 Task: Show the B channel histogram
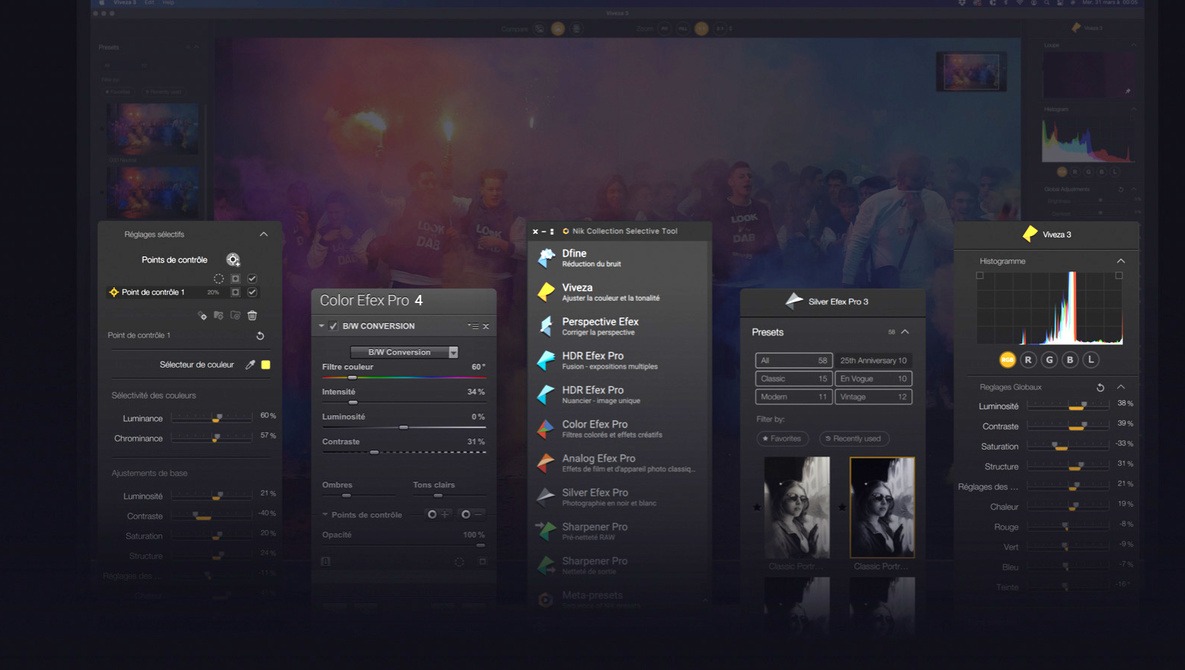tap(1069, 360)
